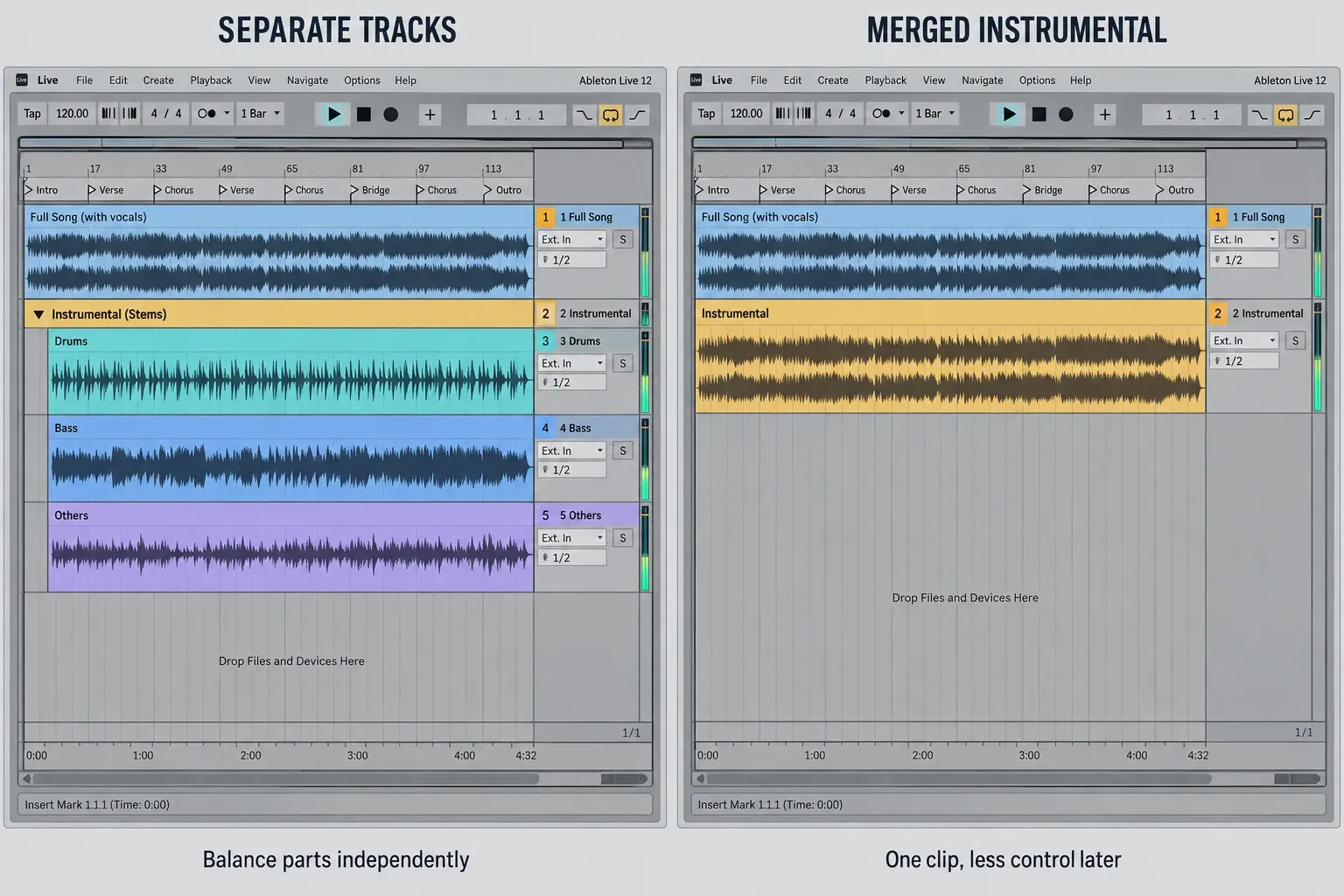Viewport: 1344px width, 896px height.
Task: Click the Tap tempo button in Merged Instrumental
Action: [707, 114]
